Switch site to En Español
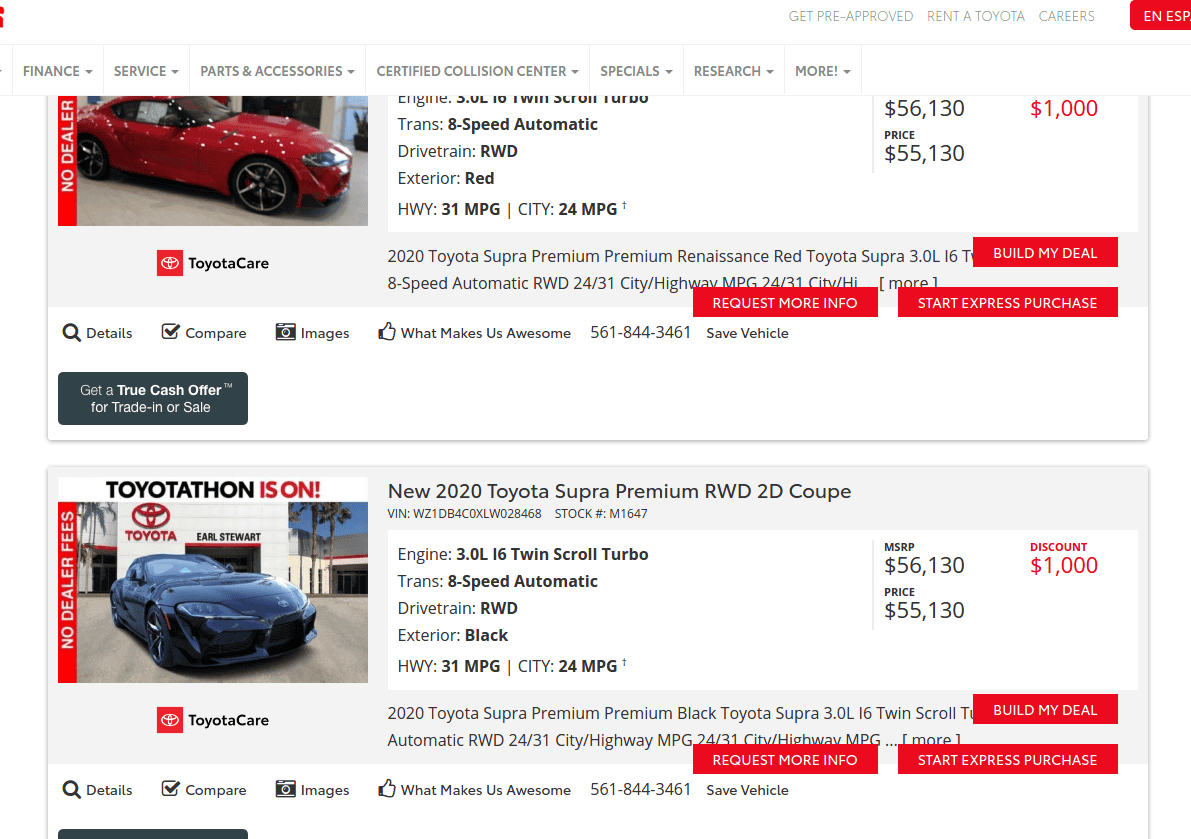Viewport: 1191px width, 839px height. pos(1161,16)
